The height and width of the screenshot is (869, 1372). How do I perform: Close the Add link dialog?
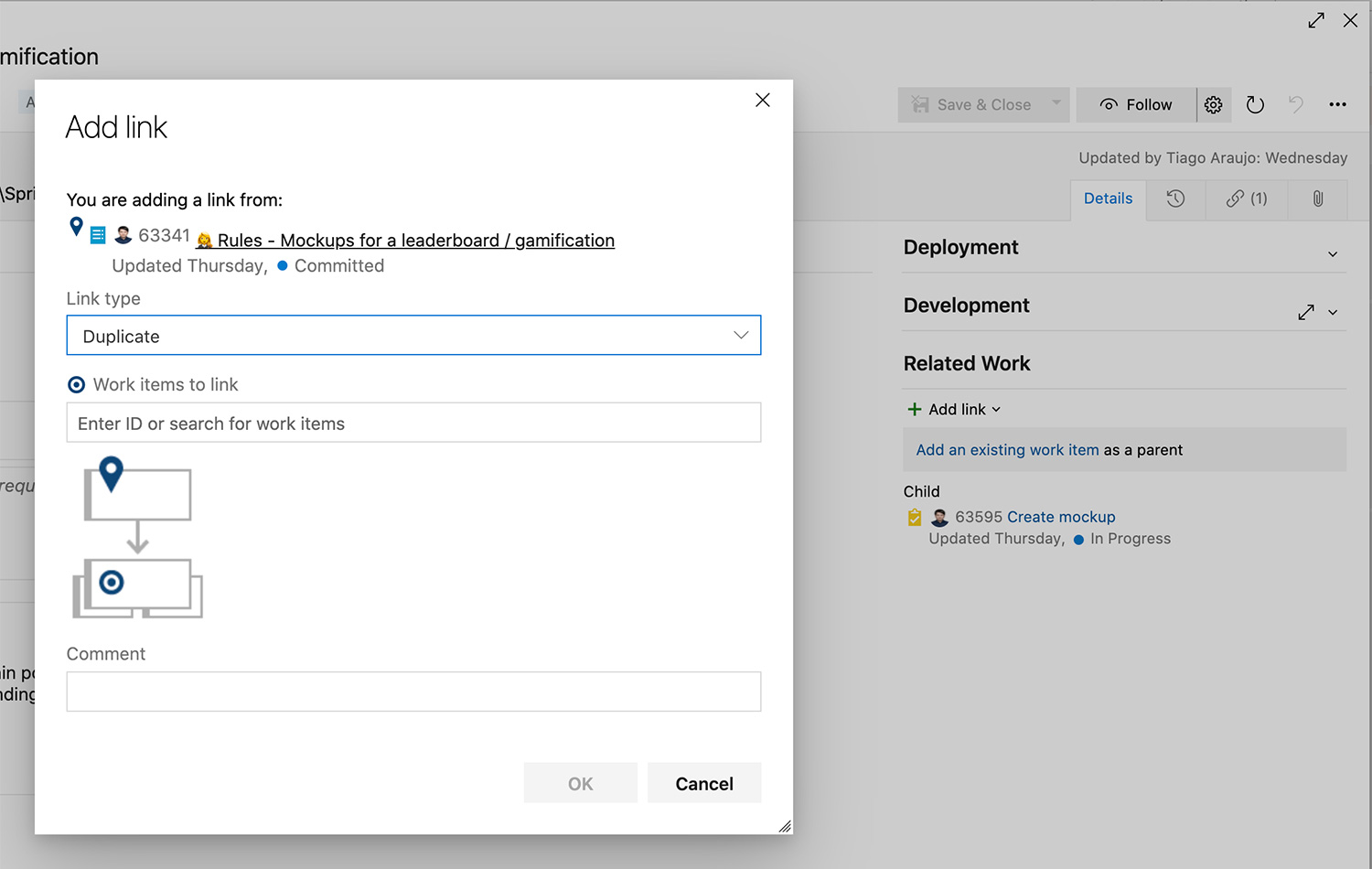(762, 100)
